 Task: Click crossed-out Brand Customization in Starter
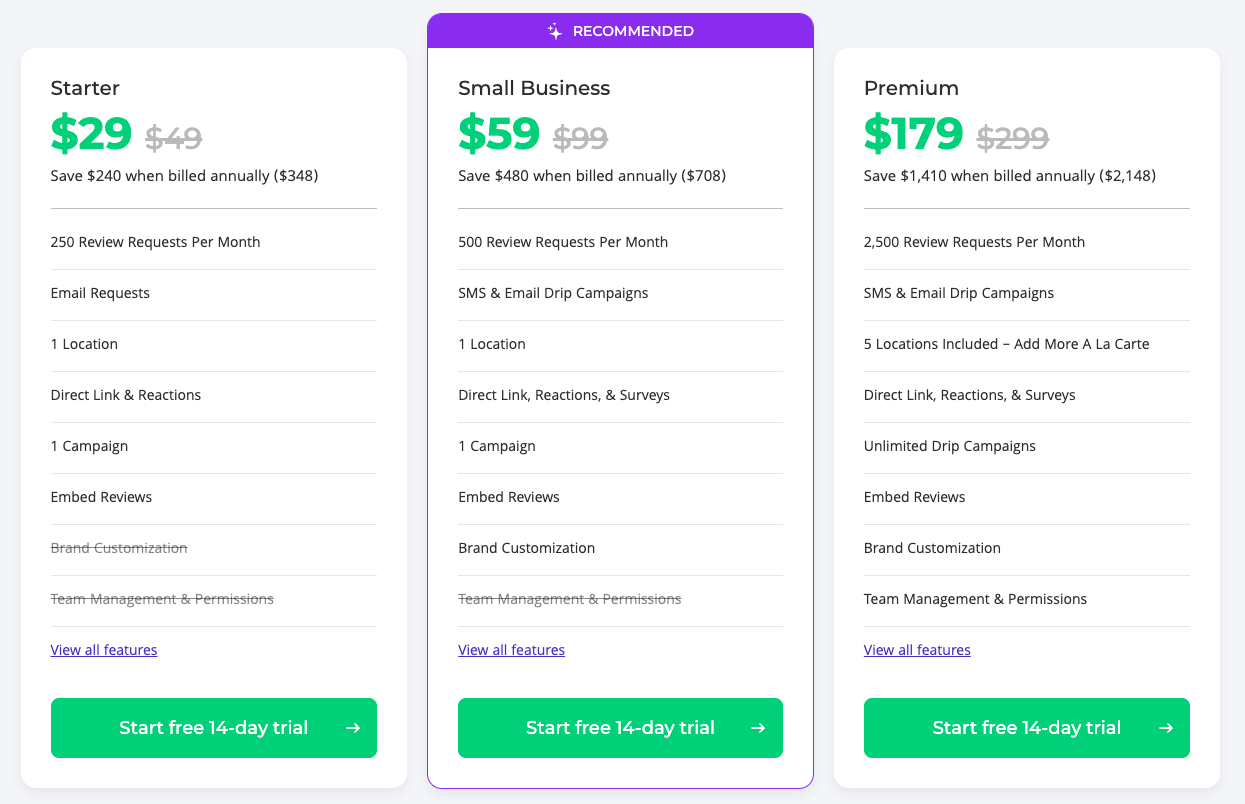click(x=119, y=548)
